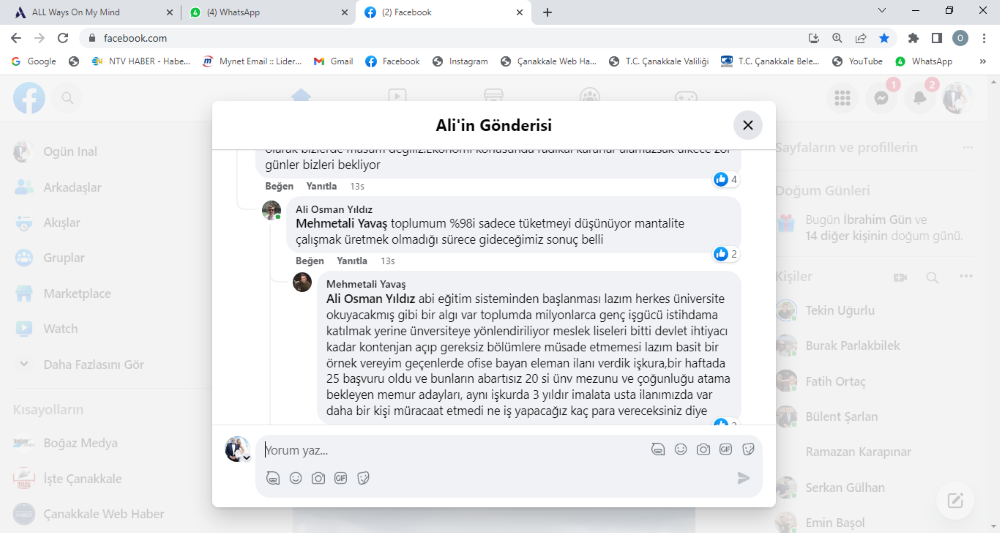Screen dimensions: 1000x533
Task: Close the Ali'in Gönderisi dialog
Action: click(748, 125)
